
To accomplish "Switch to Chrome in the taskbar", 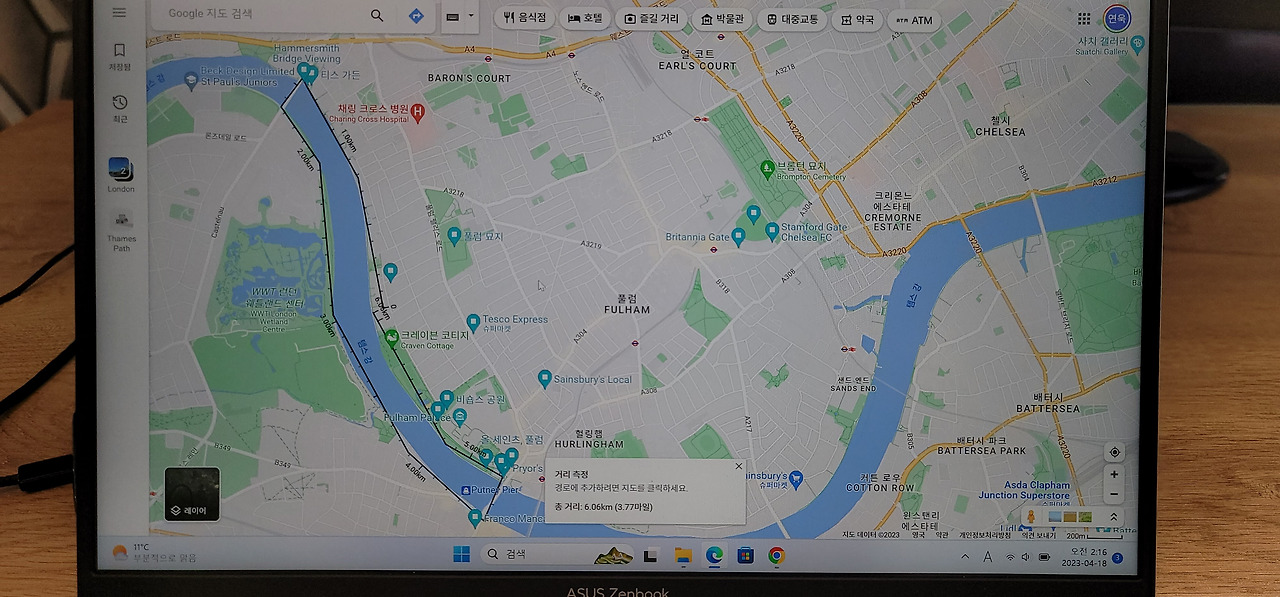I will pyautogui.click(x=776, y=555).
